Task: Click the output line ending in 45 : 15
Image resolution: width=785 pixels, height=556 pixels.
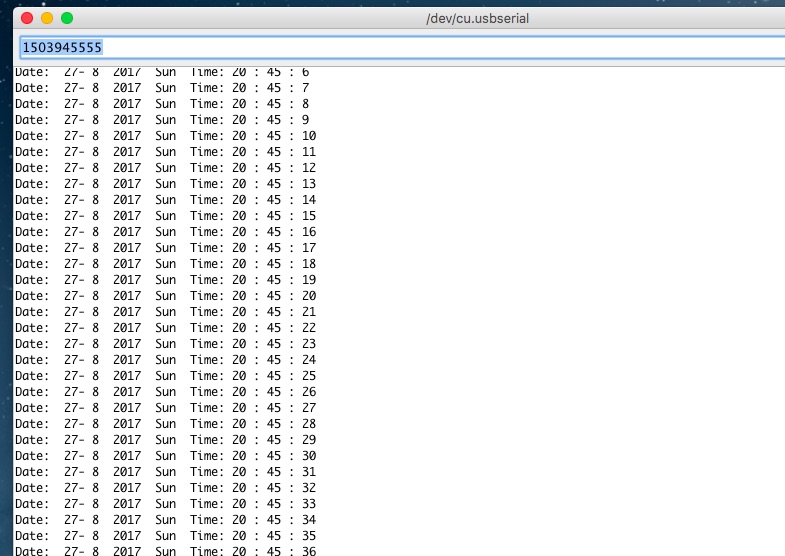Action: 166,216
